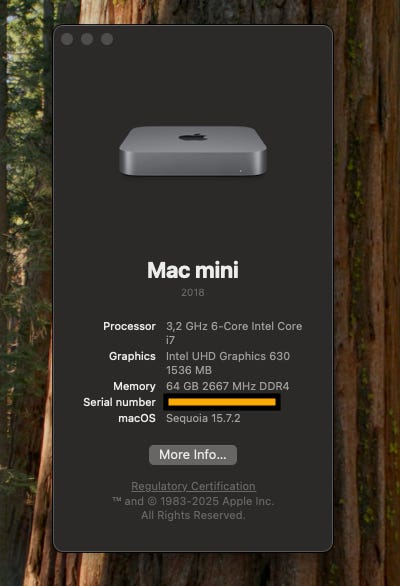This screenshot has width=400, height=586.
Task: Open the Regulatory Certification link
Action: coord(193,486)
